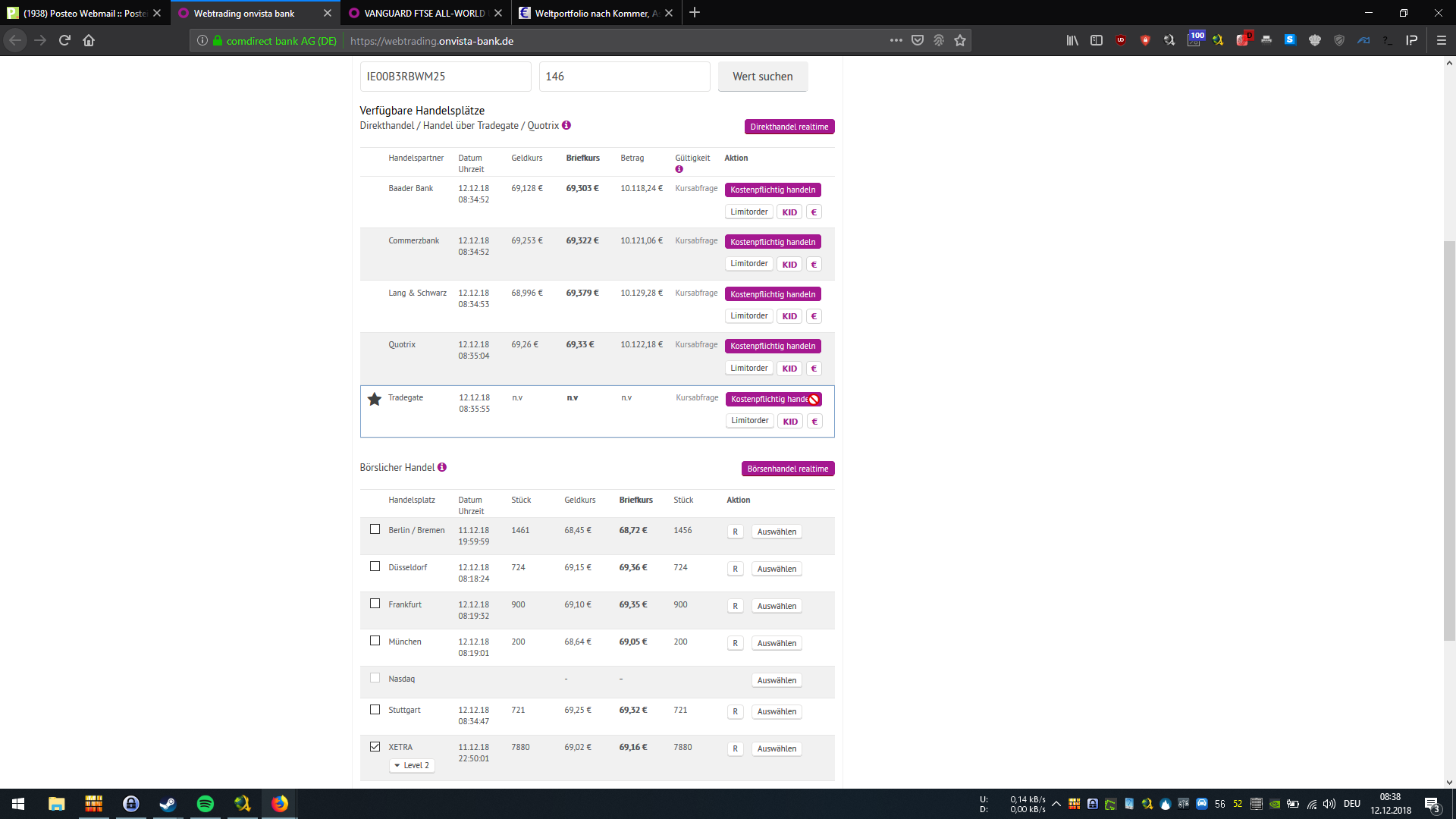The width and height of the screenshot is (1456, 819).
Task: Click info icon next to Quotrix heading
Action: pyautogui.click(x=566, y=126)
